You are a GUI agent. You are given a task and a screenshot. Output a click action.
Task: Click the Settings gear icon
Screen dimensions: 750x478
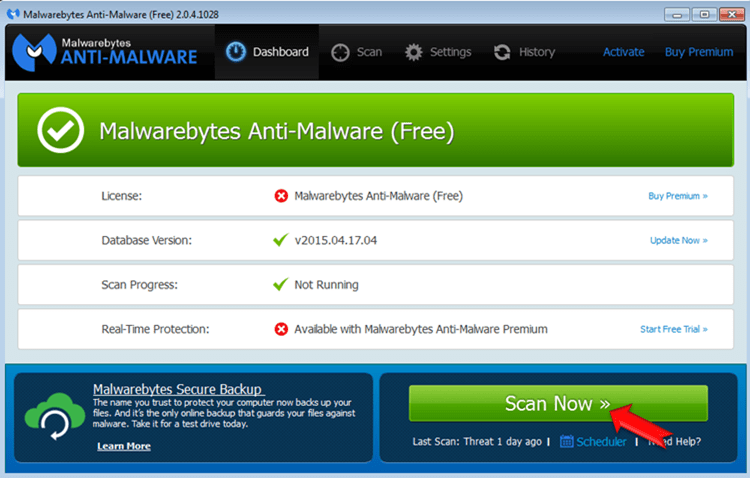(413, 52)
